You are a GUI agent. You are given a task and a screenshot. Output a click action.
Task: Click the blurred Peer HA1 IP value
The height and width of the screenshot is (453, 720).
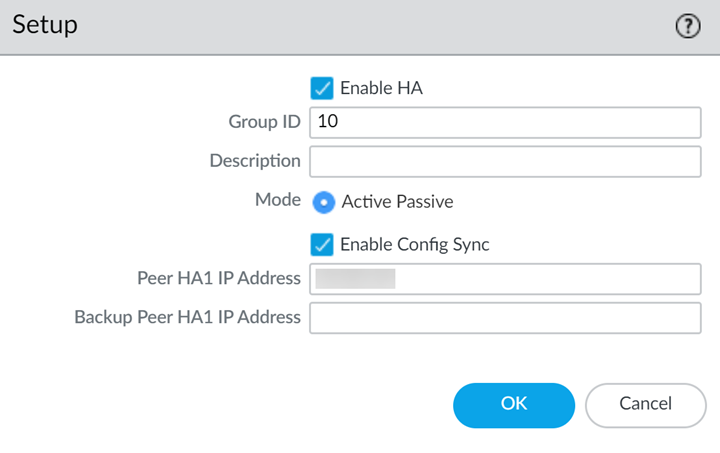point(355,279)
